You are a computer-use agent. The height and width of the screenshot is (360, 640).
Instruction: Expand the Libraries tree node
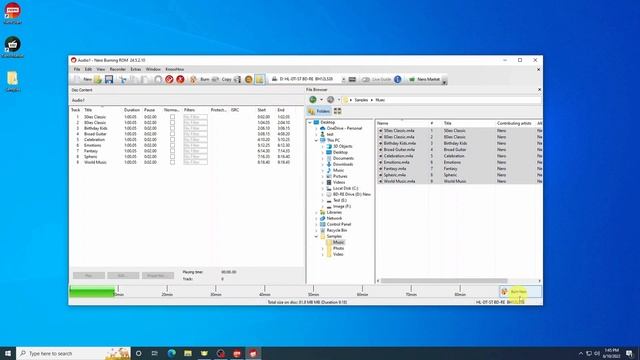pyautogui.click(x=316, y=212)
